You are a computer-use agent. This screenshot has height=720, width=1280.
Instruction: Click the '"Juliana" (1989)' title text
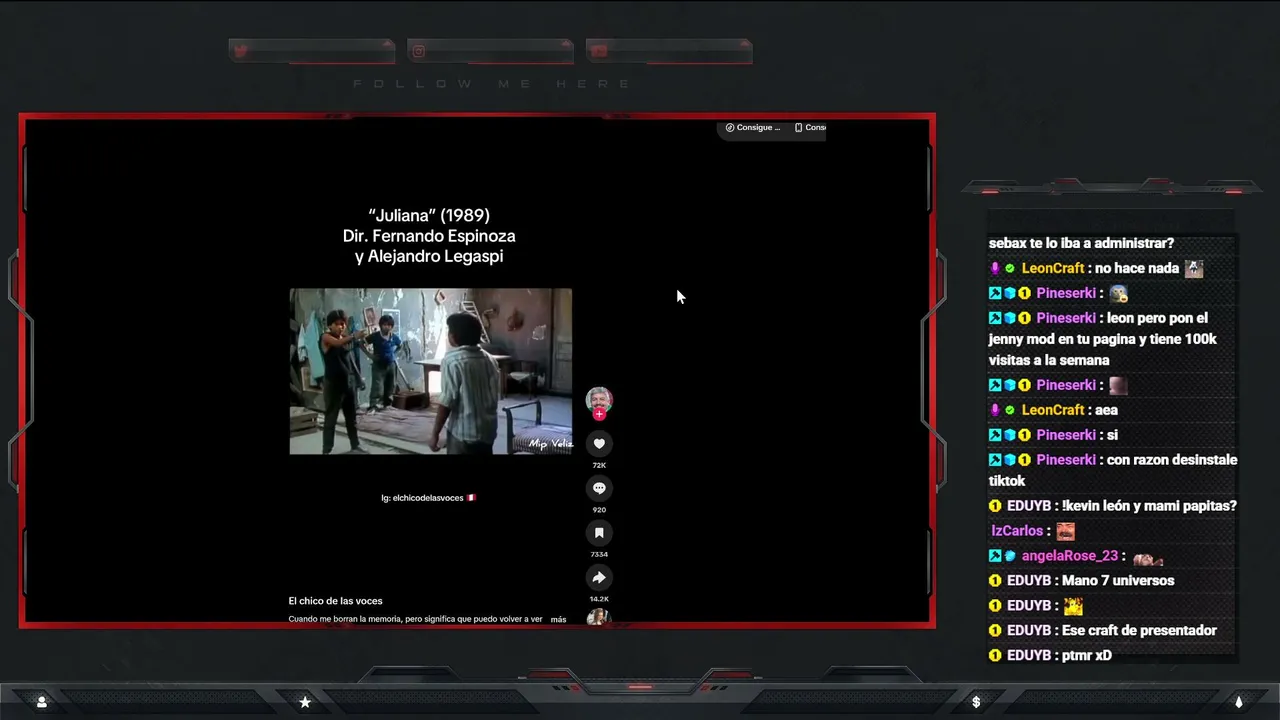pyautogui.click(x=429, y=215)
